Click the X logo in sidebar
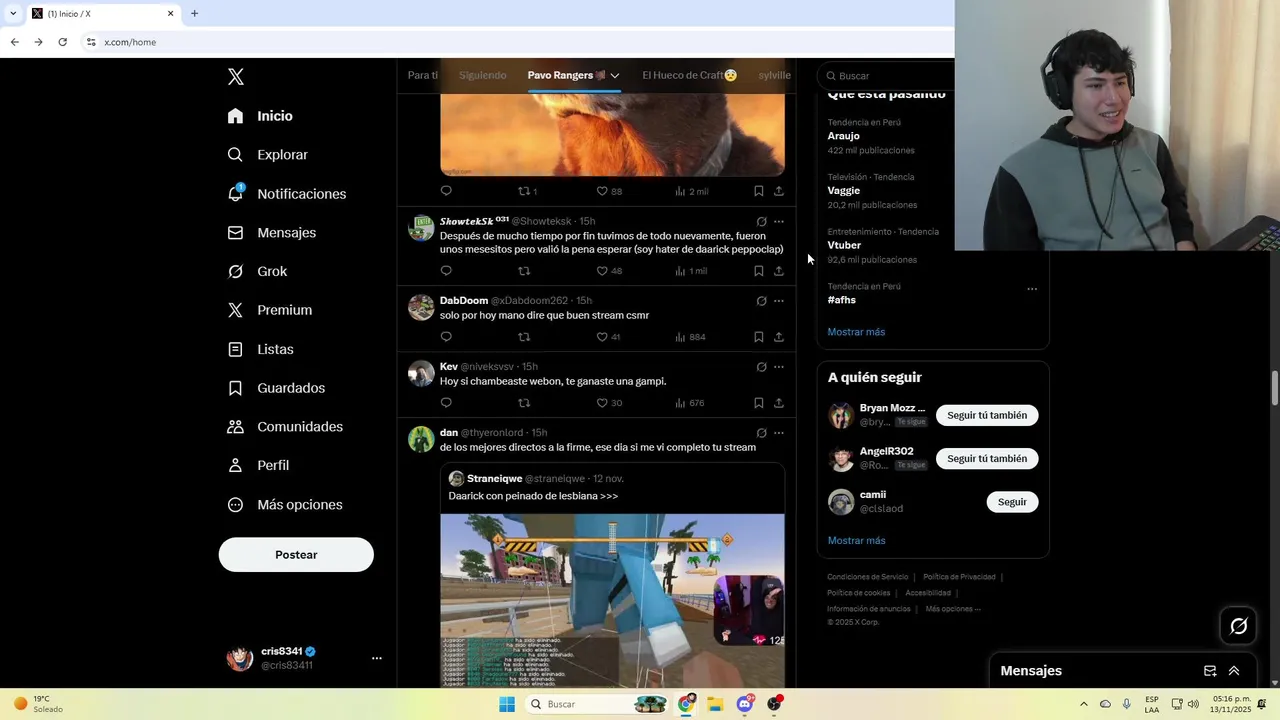This screenshot has height=720, width=1280. coord(235,77)
